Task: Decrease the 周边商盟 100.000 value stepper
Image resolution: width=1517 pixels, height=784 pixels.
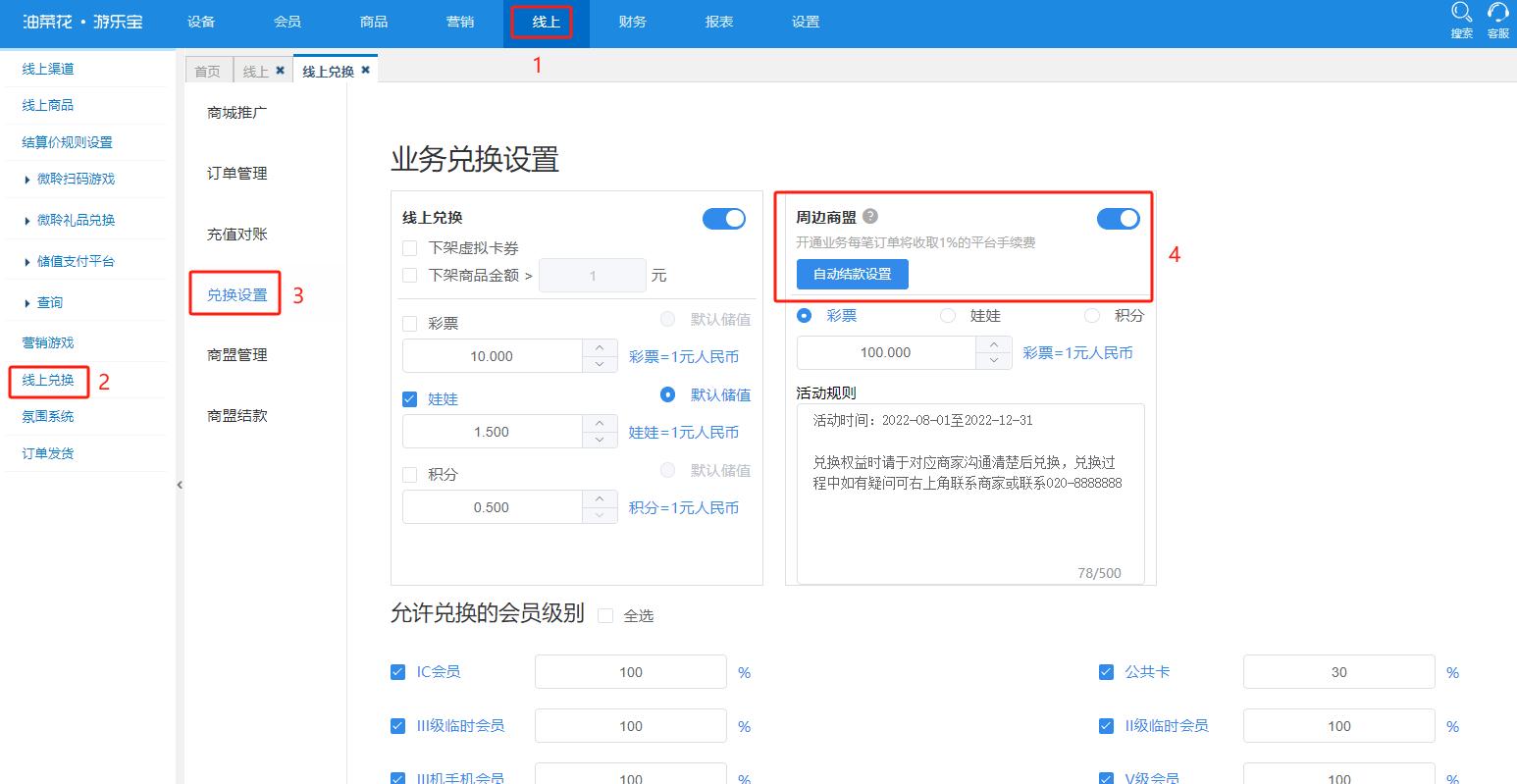Action: click(x=994, y=360)
